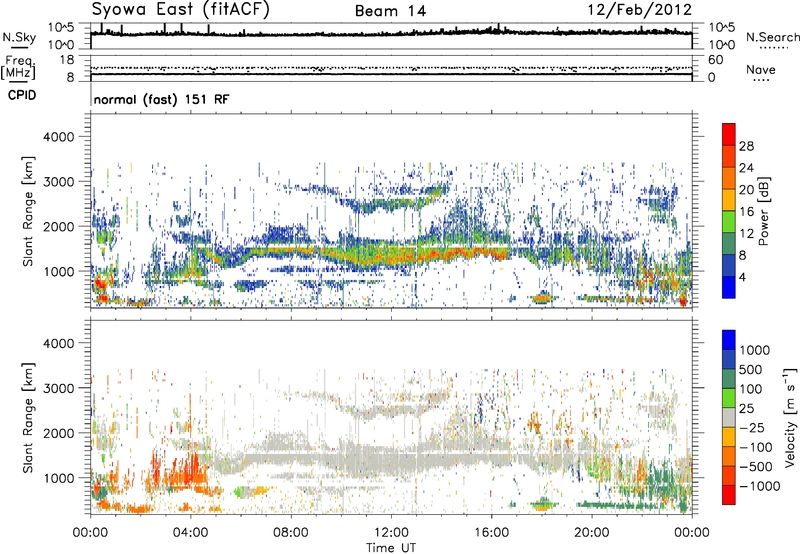Viewport: 800px width, 554px height.
Task: Click the '4000' range tick of the power panel
Action: coord(58,137)
